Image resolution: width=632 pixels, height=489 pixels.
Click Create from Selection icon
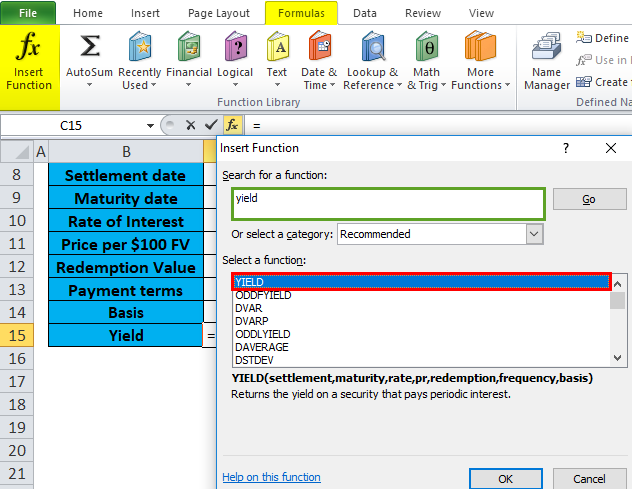click(x=584, y=82)
